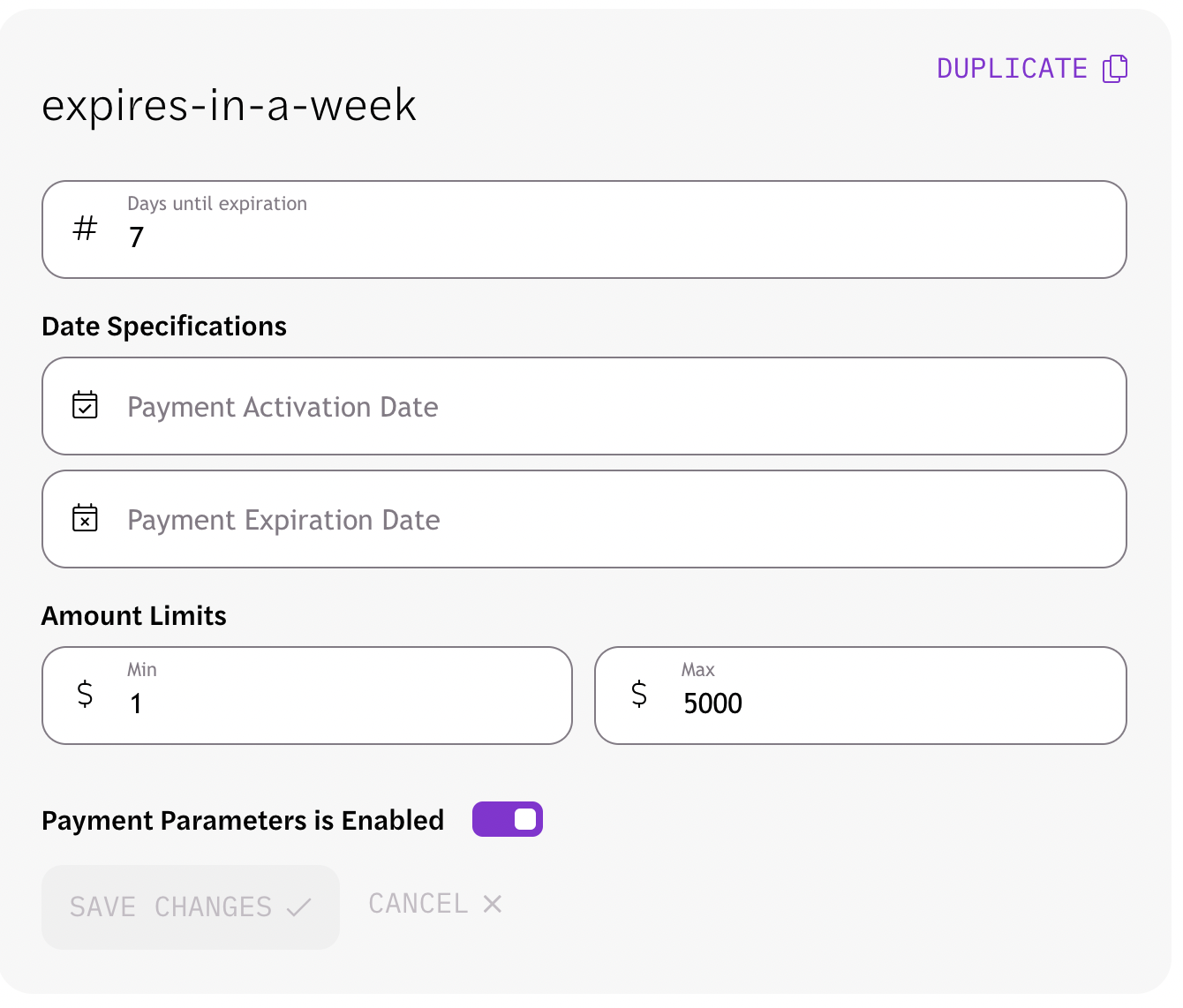The width and height of the screenshot is (1183, 1008).
Task: Select the expires-in-a-week title
Action: click(x=229, y=105)
